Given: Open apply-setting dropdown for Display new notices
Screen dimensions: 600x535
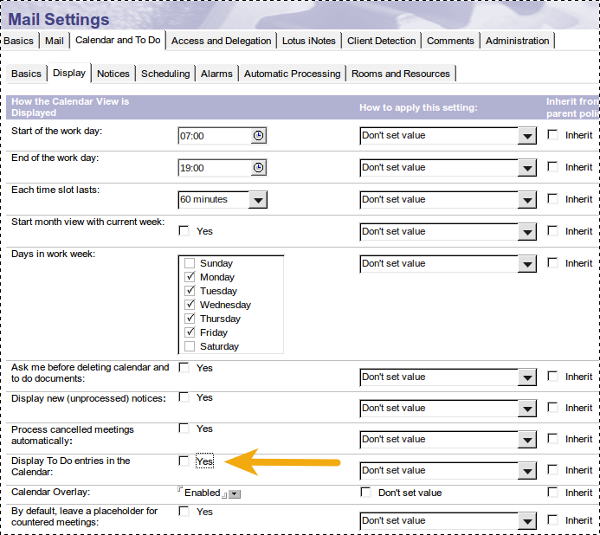Looking at the screenshot, I should [527, 408].
